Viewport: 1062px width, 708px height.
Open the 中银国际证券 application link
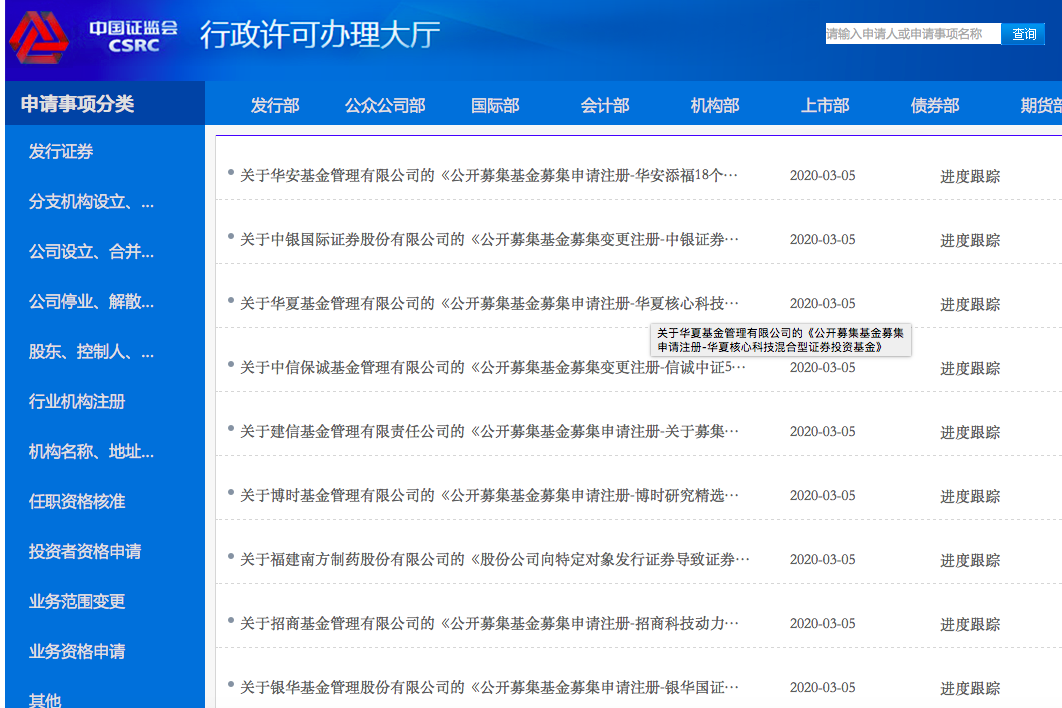(x=488, y=240)
